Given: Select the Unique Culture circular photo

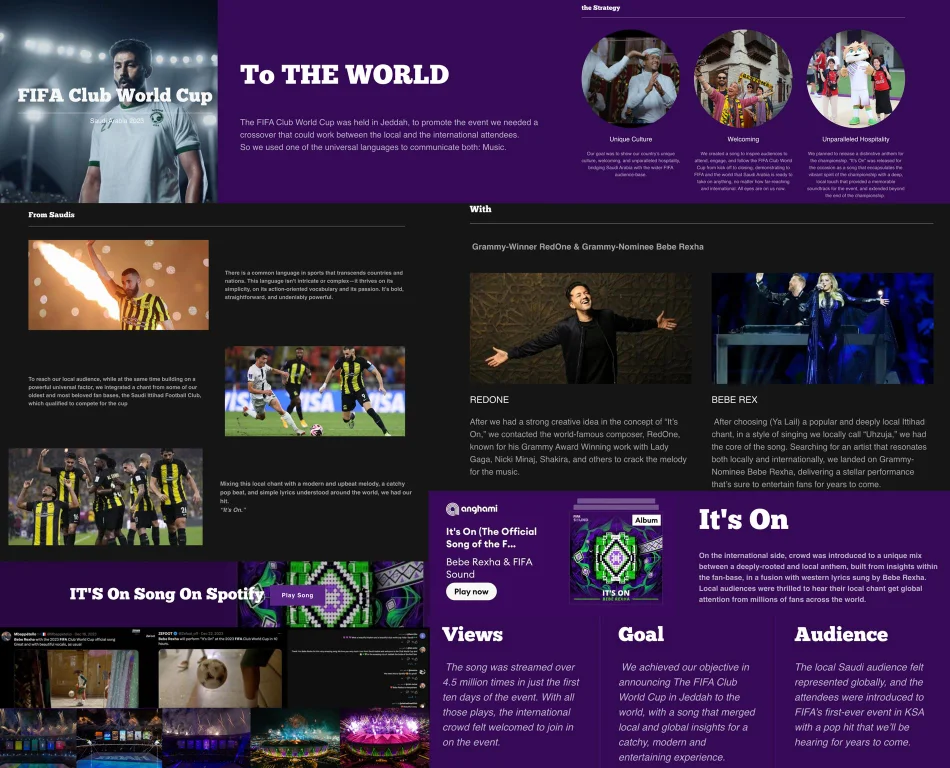Looking at the screenshot, I should coord(630,79).
